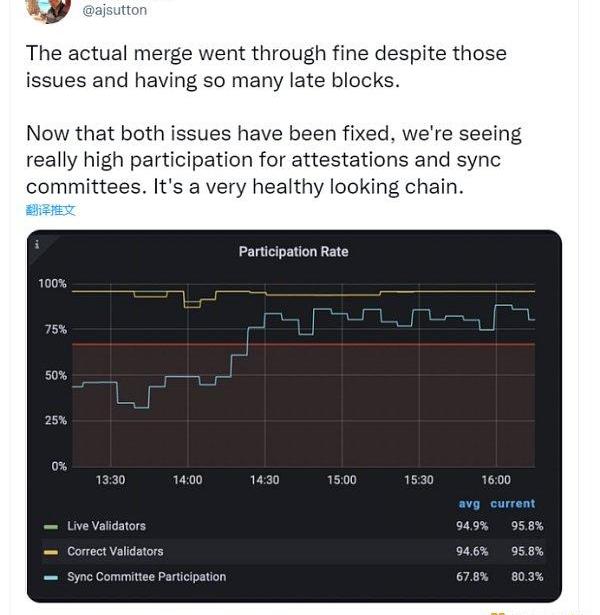Screen dimensions: 600x615
Task: Click the 100% y-axis label
Action: [52, 284]
